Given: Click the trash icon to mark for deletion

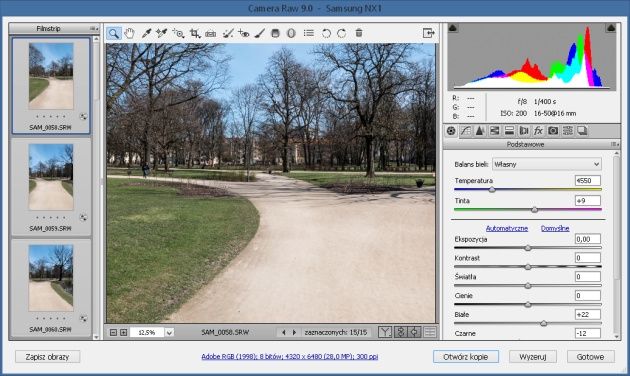Looking at the screenshot, I should click(x=359, y=33).
